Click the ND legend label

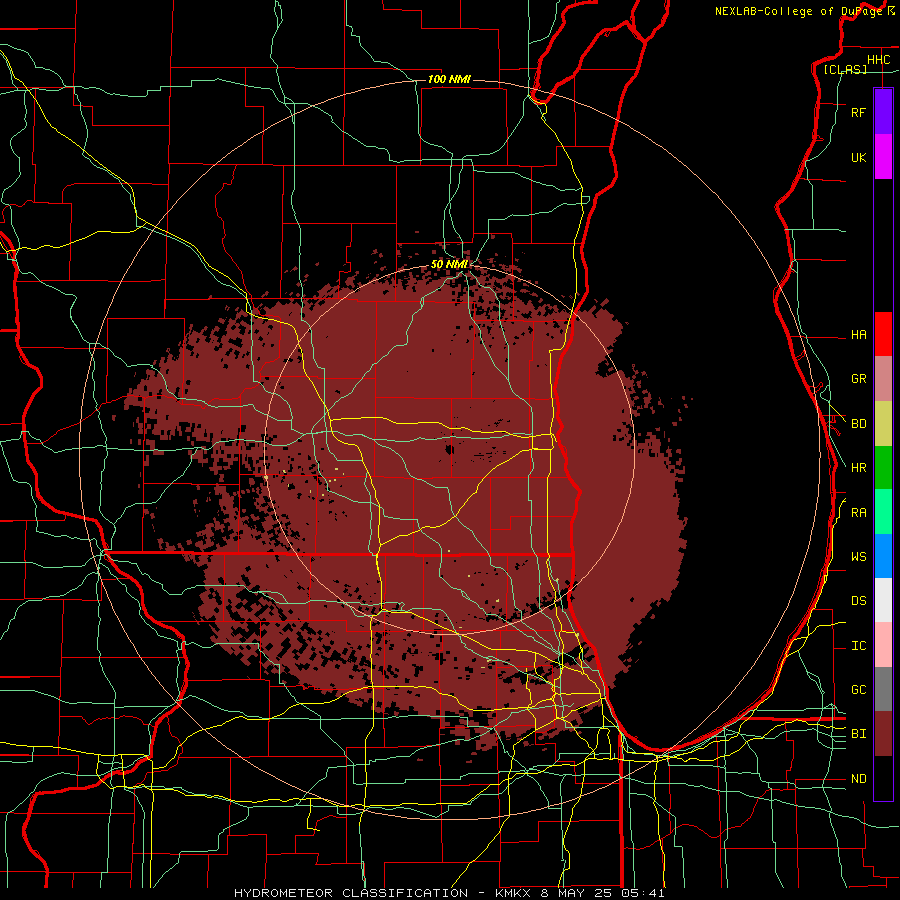click(858, 779)
